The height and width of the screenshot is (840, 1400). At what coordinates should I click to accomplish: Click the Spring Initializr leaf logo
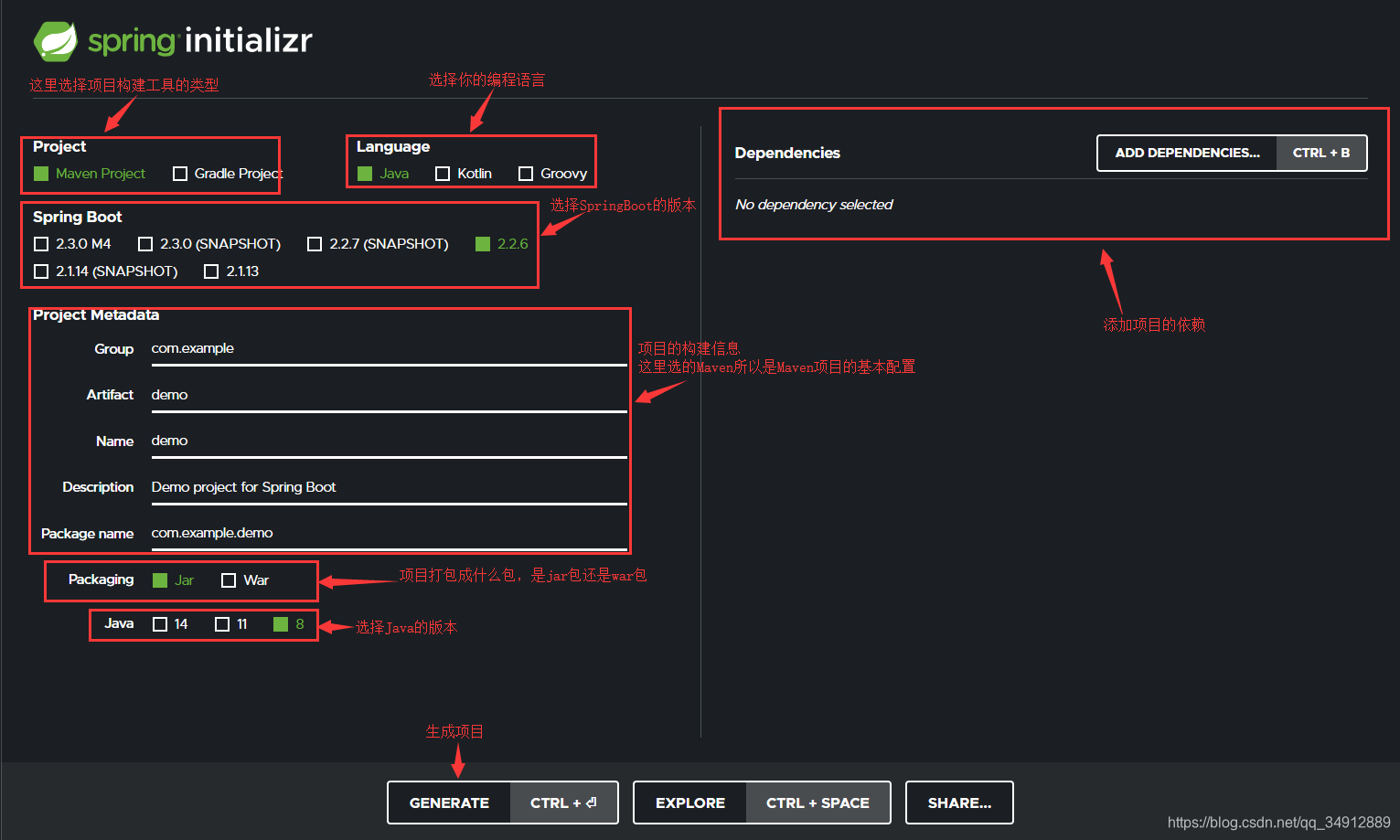[x=56, y=41]
